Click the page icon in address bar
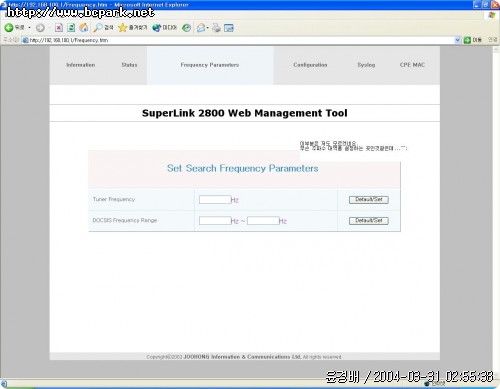The height and width of the screenshot is (389, 500). point(25,40)
